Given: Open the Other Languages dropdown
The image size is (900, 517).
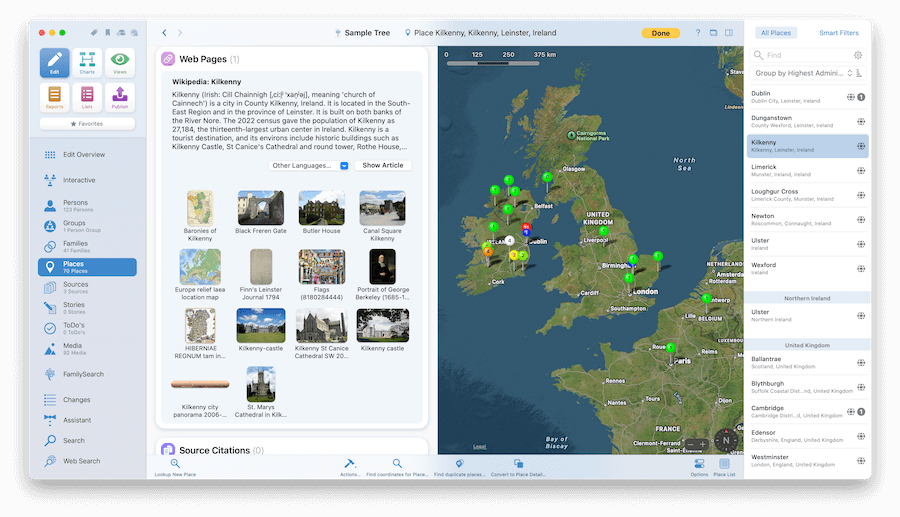Looking at the screenshot, I should (309, 165).
